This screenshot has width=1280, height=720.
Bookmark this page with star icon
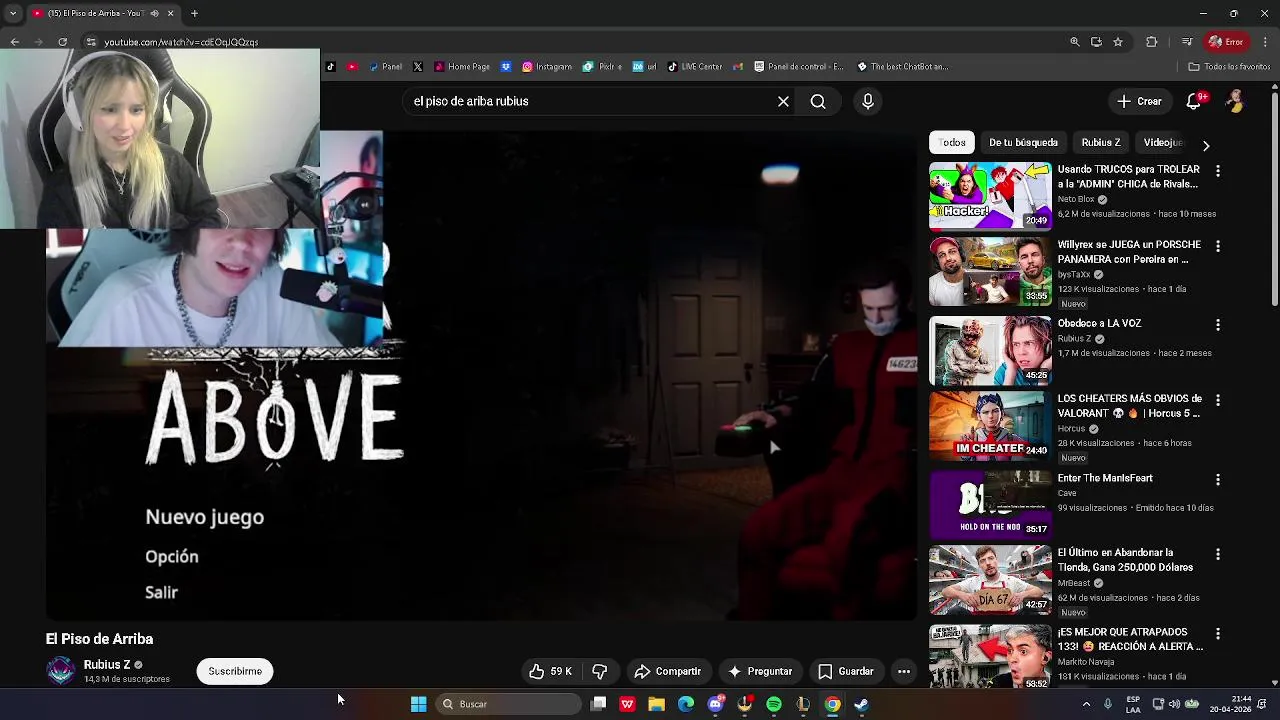(1118, 42)
